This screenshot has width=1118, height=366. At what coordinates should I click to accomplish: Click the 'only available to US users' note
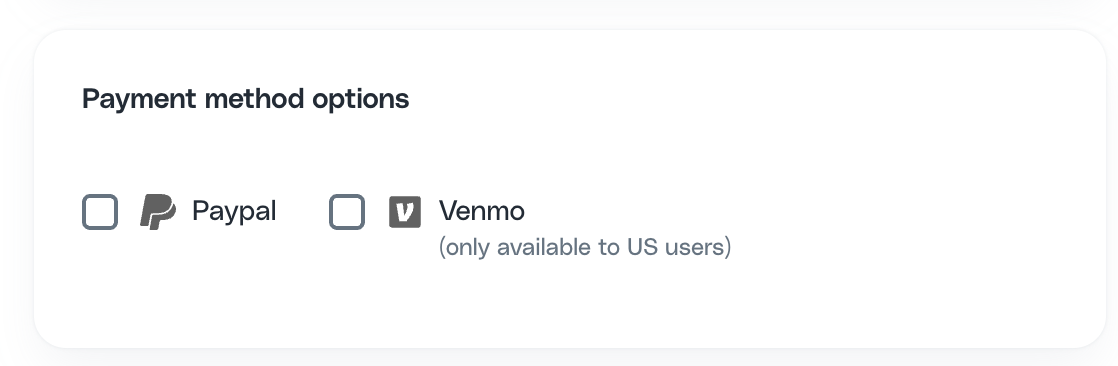point(585,248)
